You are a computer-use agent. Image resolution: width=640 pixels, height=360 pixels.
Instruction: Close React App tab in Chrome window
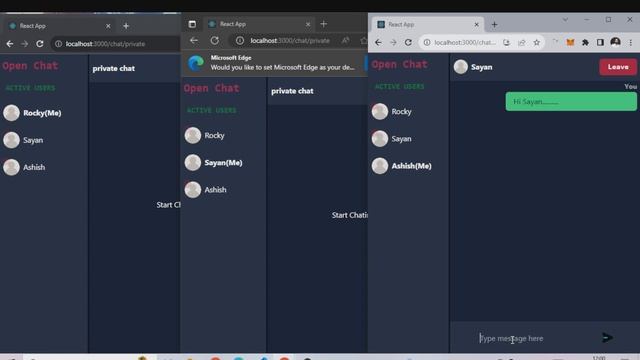tap(476, 24)
